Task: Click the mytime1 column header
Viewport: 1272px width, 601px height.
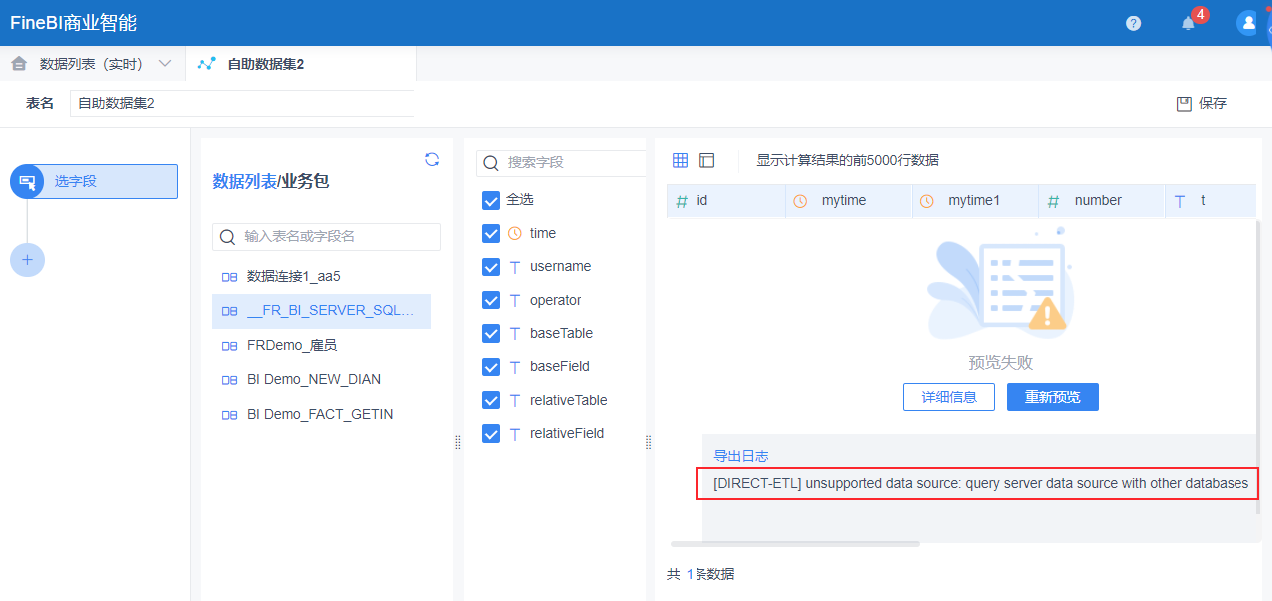Action: click(975, 201)
